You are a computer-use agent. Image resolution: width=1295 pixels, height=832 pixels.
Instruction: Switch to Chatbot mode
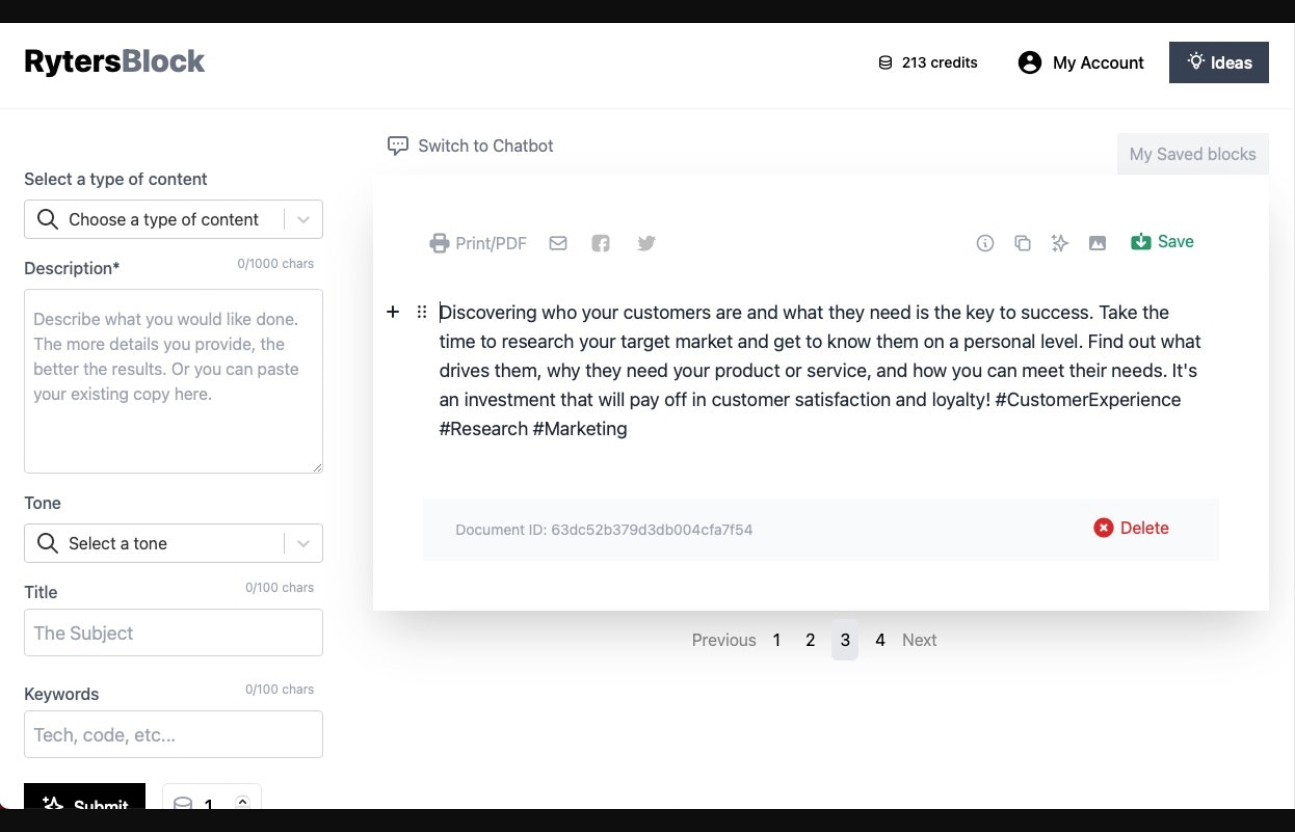pyautogui.click(x=470, y=146)
